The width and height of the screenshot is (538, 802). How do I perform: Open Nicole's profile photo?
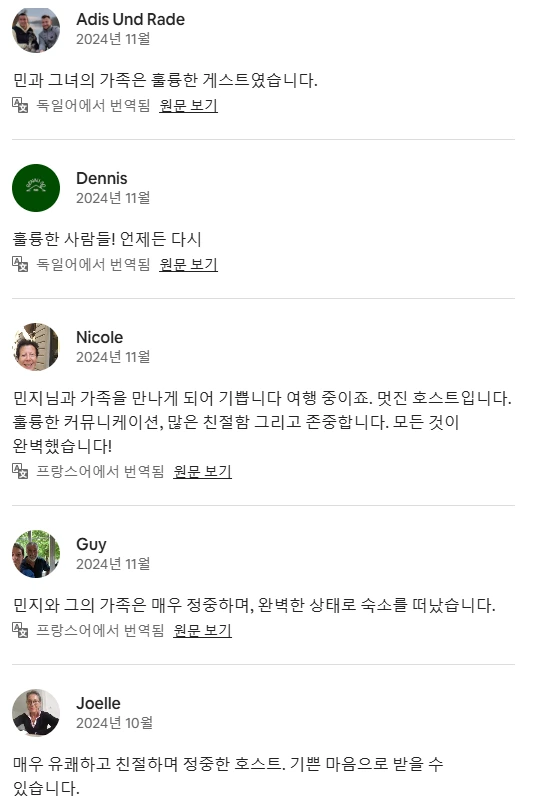[x=36, y=347]
